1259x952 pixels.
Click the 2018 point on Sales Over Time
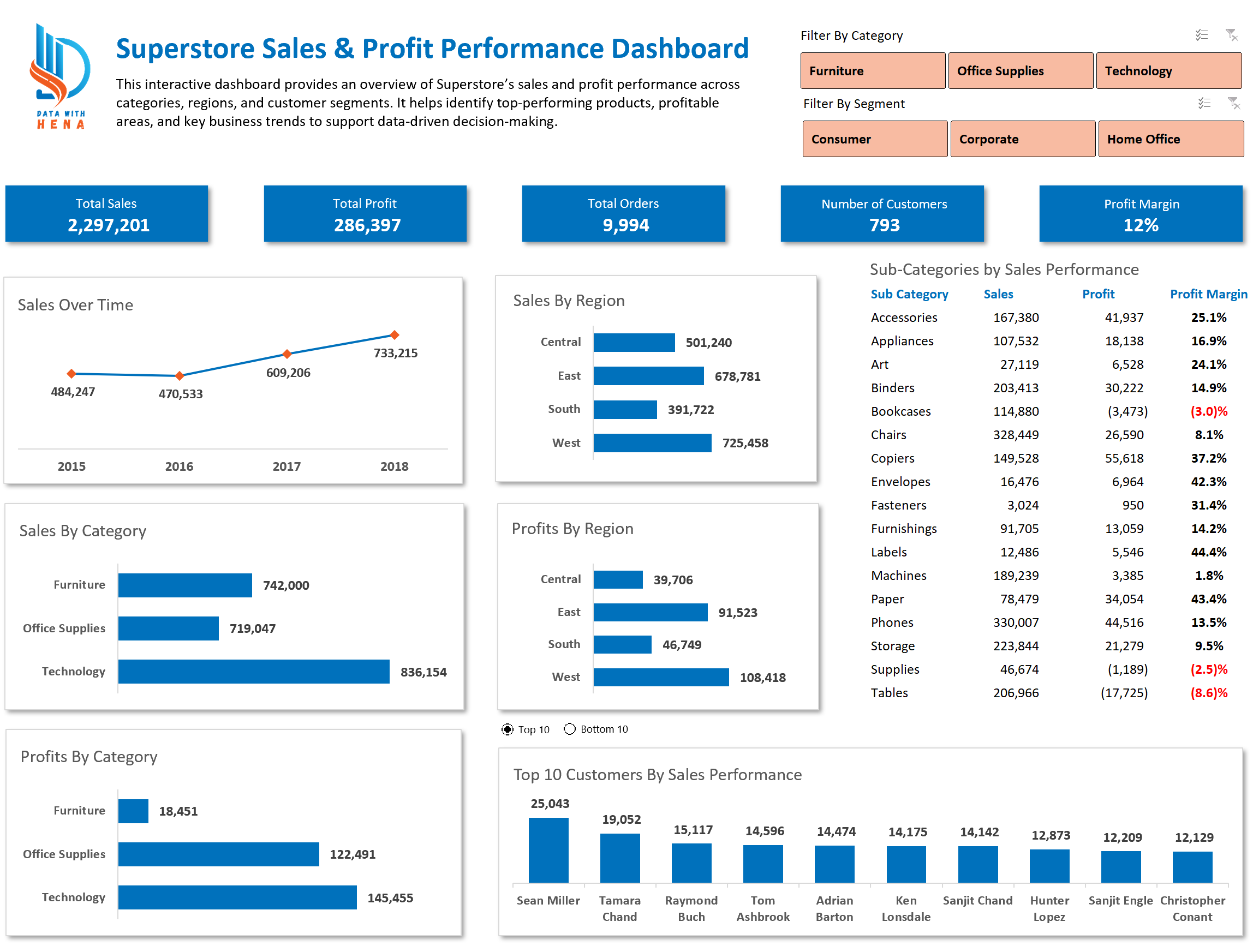(x=395, y=334)
